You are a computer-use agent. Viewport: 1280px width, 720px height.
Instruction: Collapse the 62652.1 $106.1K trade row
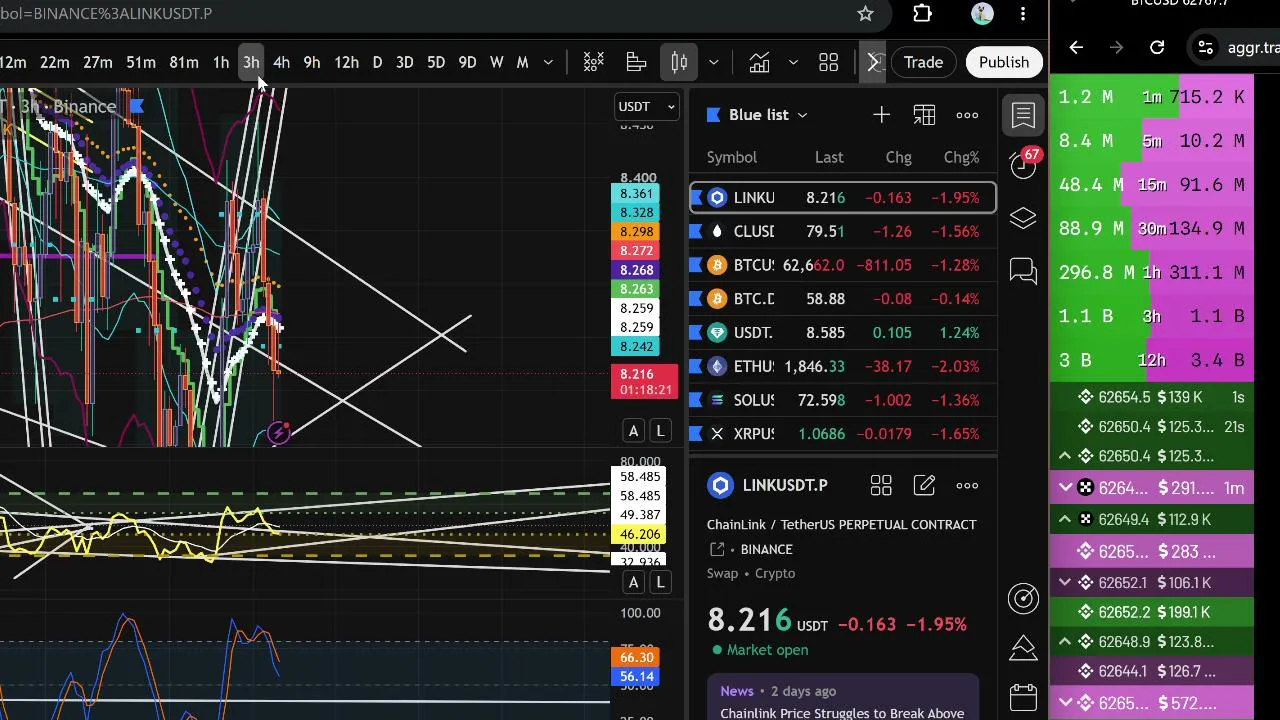pos(1065,582)
